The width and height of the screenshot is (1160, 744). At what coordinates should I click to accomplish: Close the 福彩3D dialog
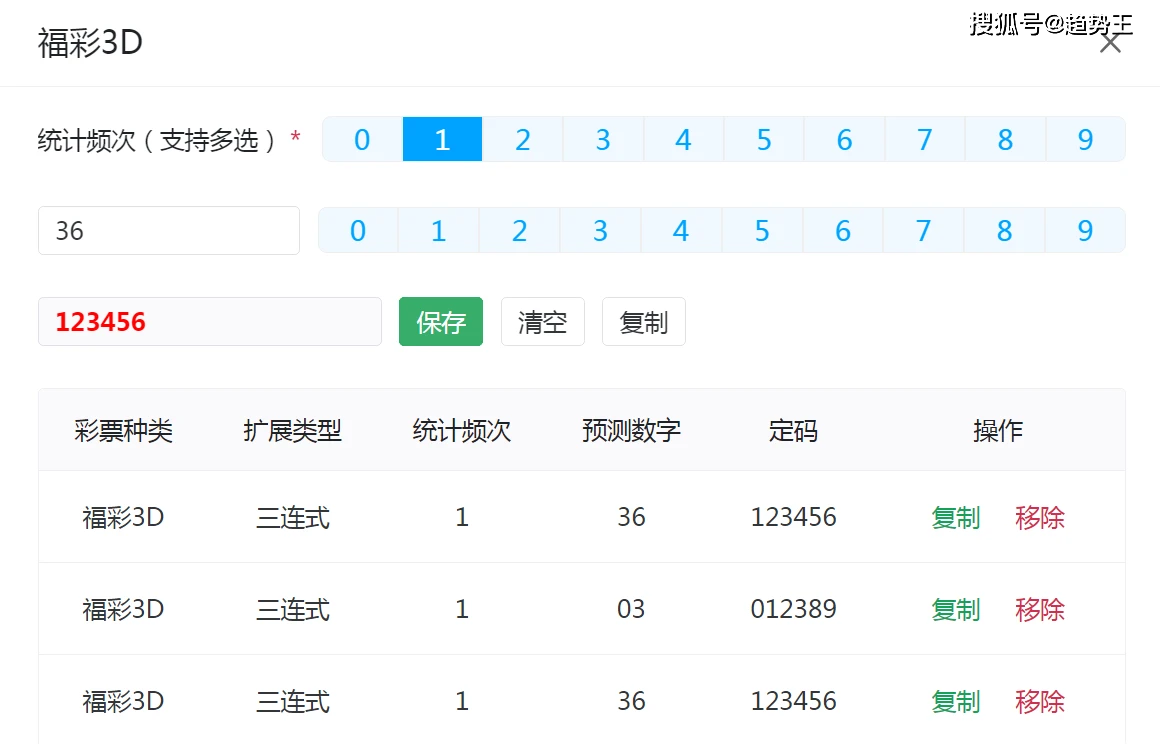pyautogui.click(x=1110, y=43)
